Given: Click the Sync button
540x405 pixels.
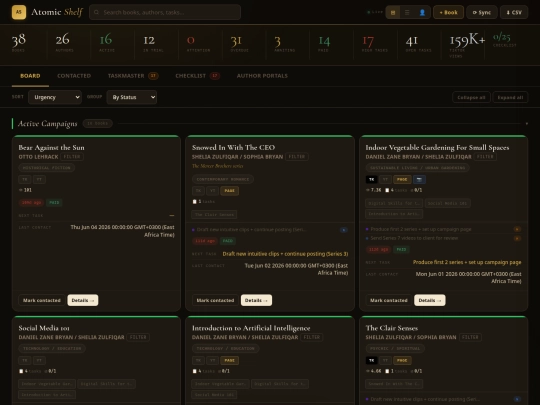Looking at the screenshot, I should (481, 12).
